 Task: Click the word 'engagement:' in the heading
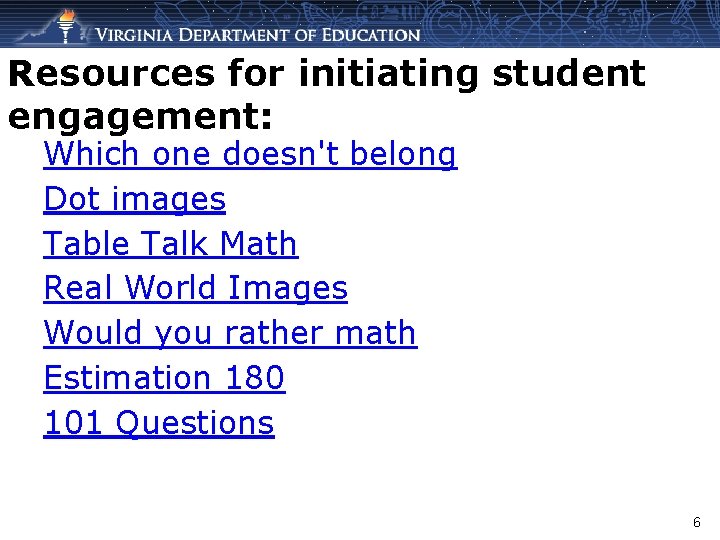point(140,116)
